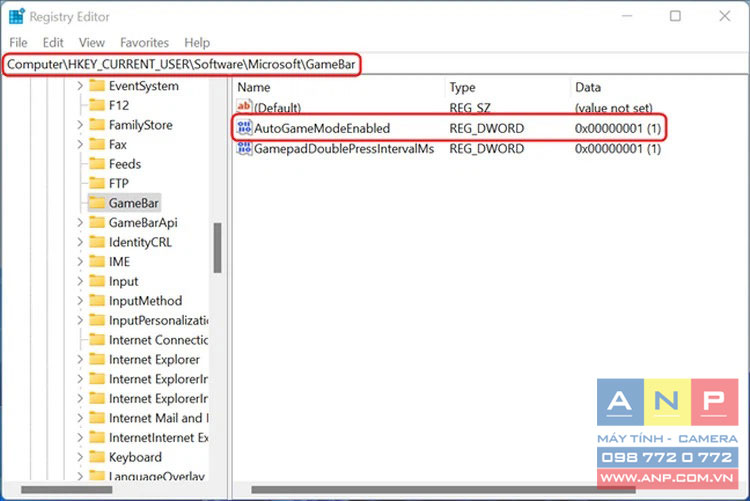The height and width of the screenshot is (501, 750).
Task: Click the FamilyStore folder icon
Action: point(97,124)
